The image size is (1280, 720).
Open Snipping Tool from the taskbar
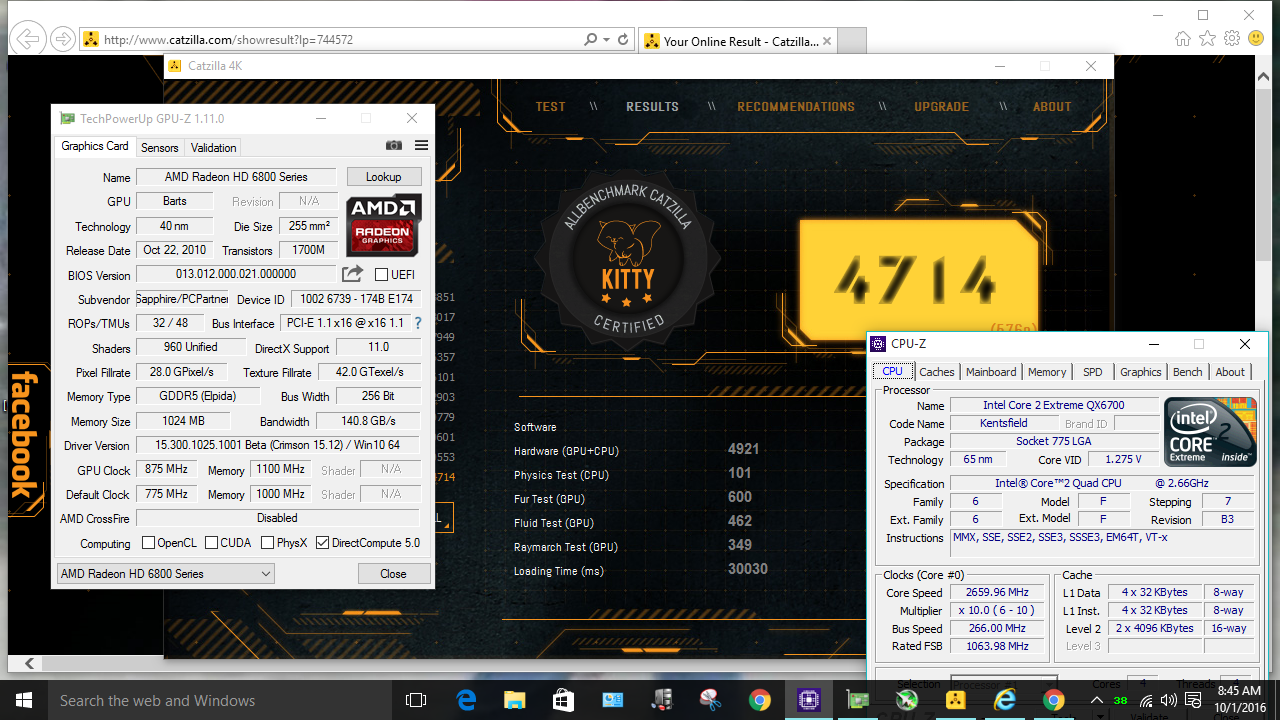[x=710, y=700]
